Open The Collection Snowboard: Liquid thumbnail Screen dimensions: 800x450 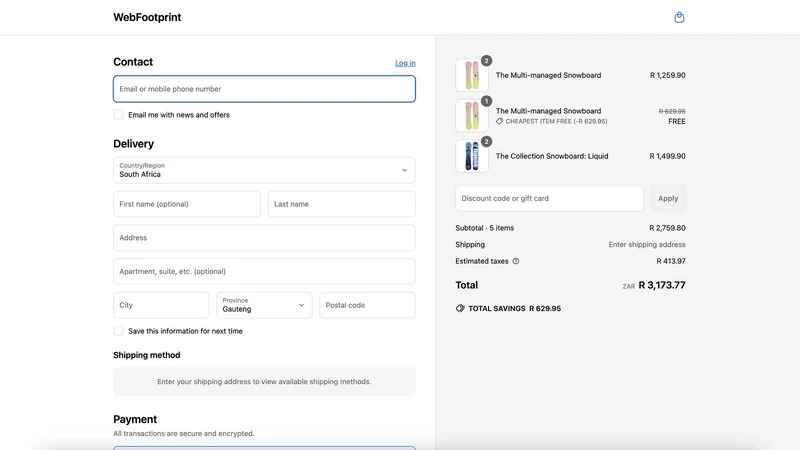pos(471,156)
